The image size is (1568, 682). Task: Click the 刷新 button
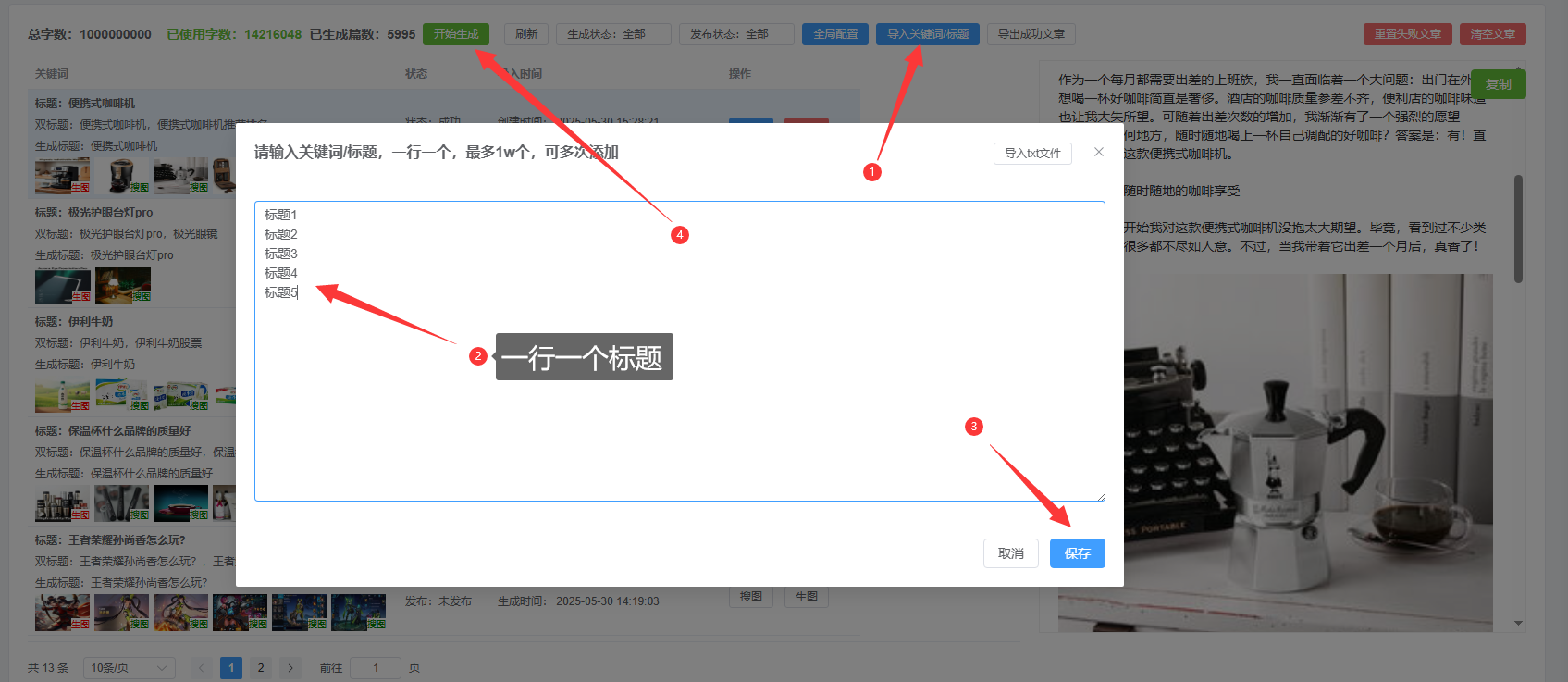click(x=526, y=34)
